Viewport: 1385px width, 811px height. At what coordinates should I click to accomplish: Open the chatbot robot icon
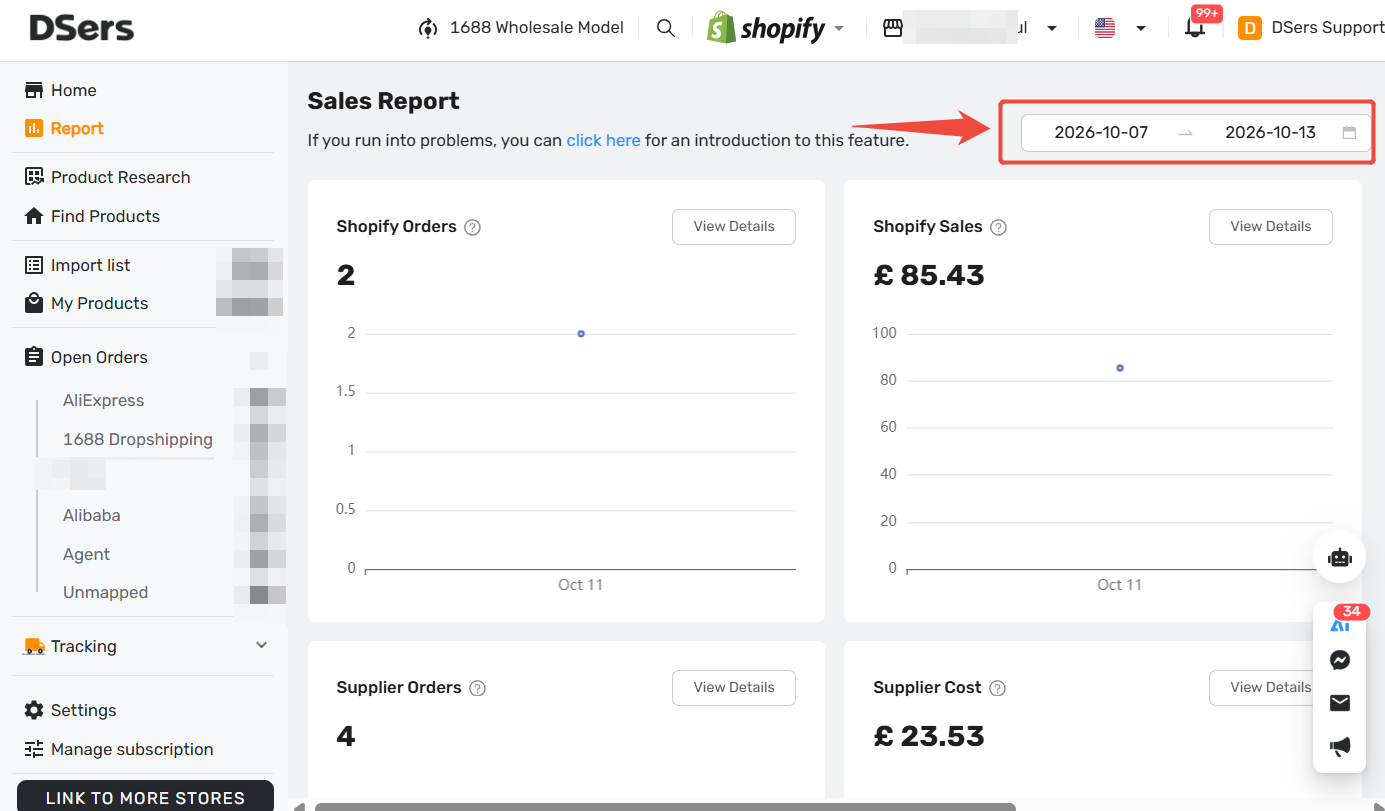coord(1340,558)
